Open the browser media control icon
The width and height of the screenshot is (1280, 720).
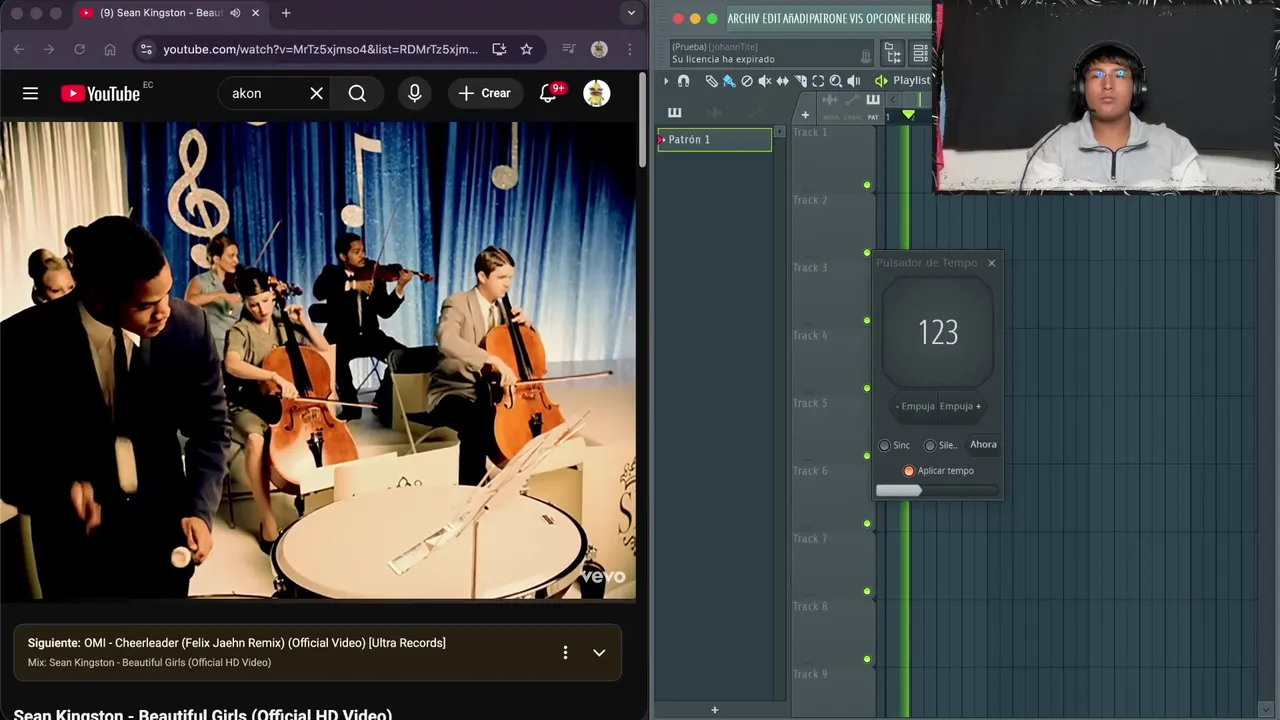point(569,49)
